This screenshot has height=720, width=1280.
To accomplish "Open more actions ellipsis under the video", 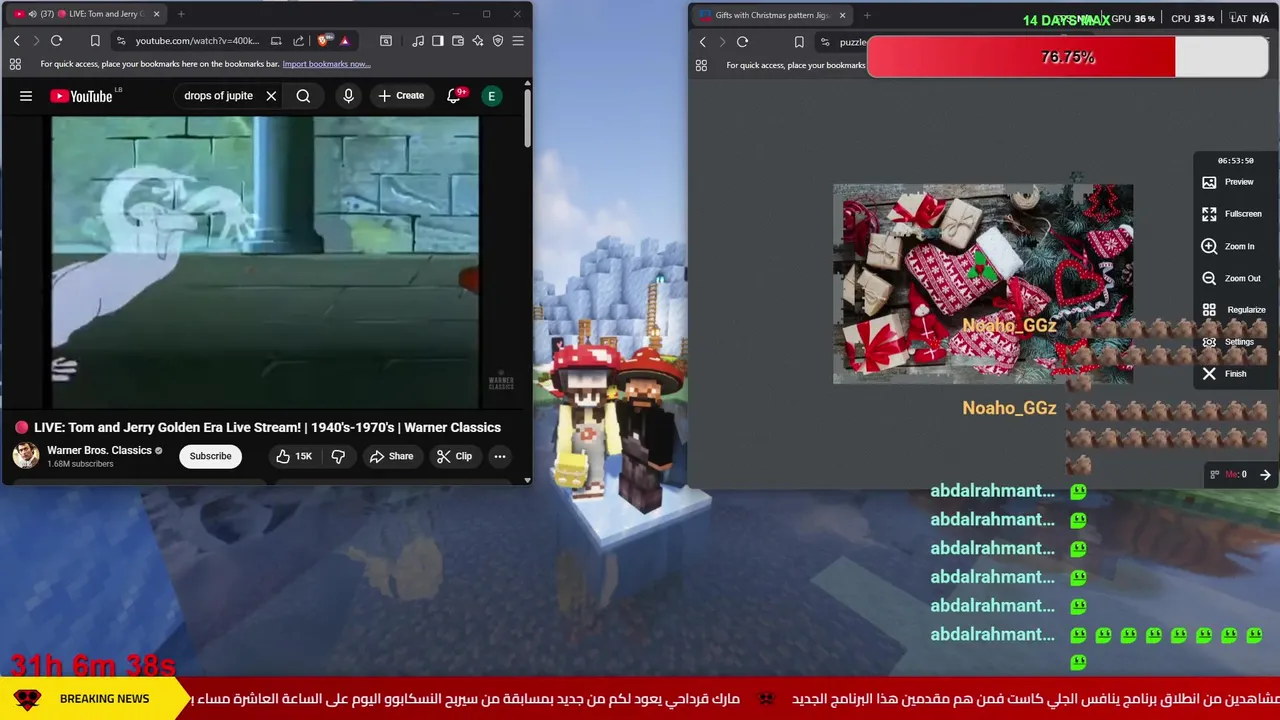I will [499, 456].
